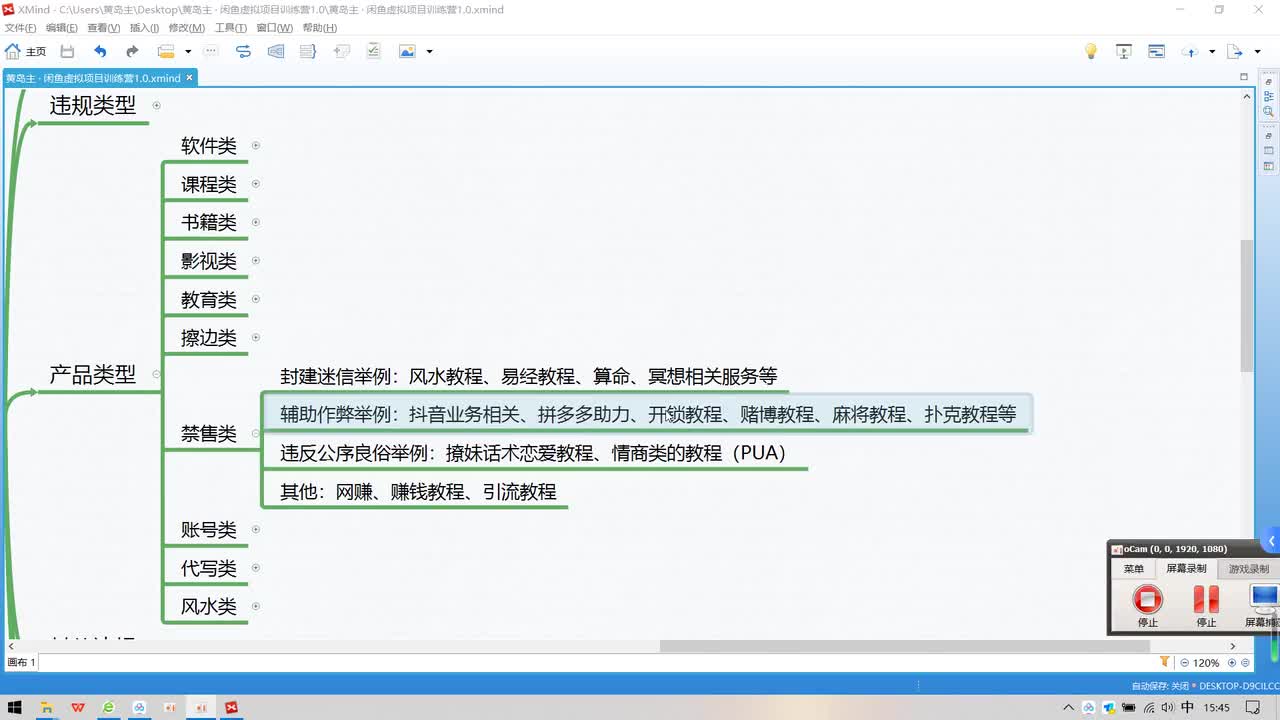Expand the 账号类 branch
Screen dimensions: 1280x720
[256, 530]
